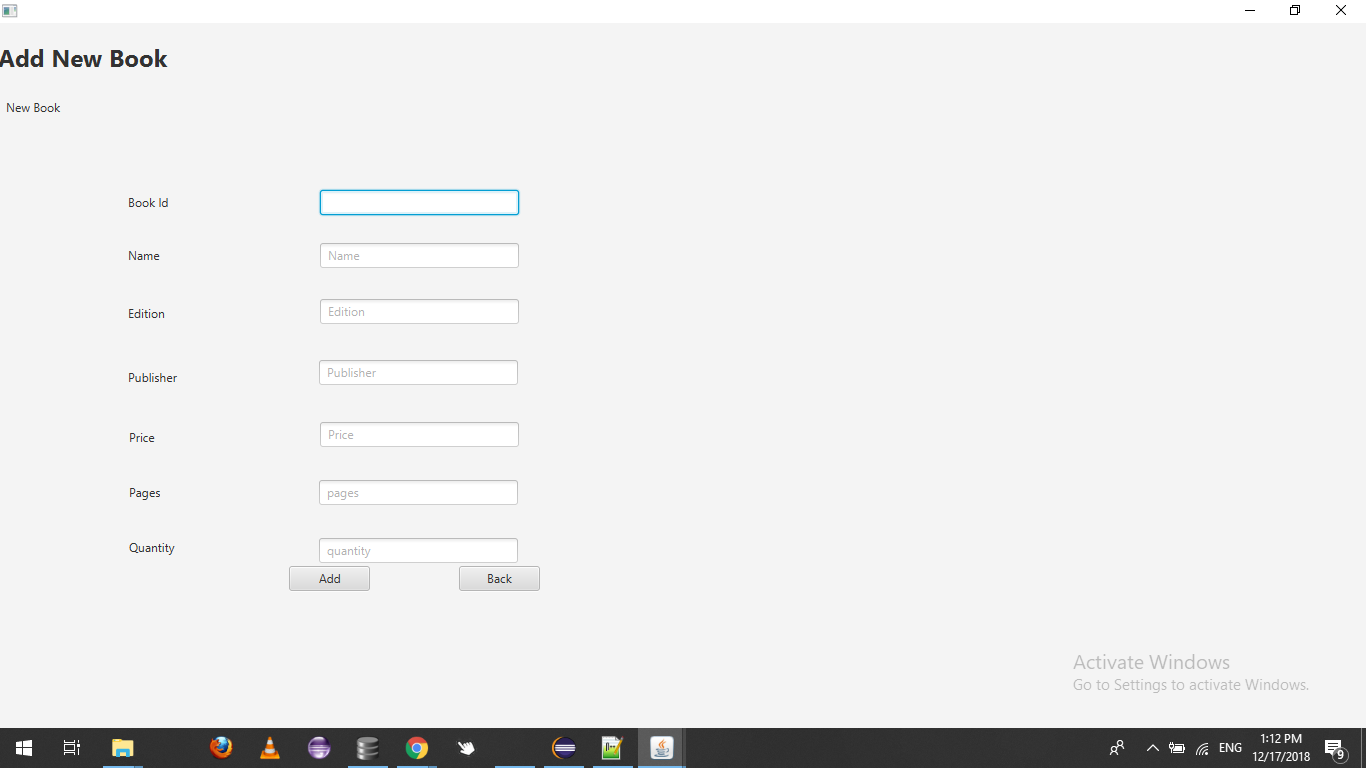Click the Publisher text field
Image resolution: width=1366 pixels, height=768 pixels.
pos(418,372)
